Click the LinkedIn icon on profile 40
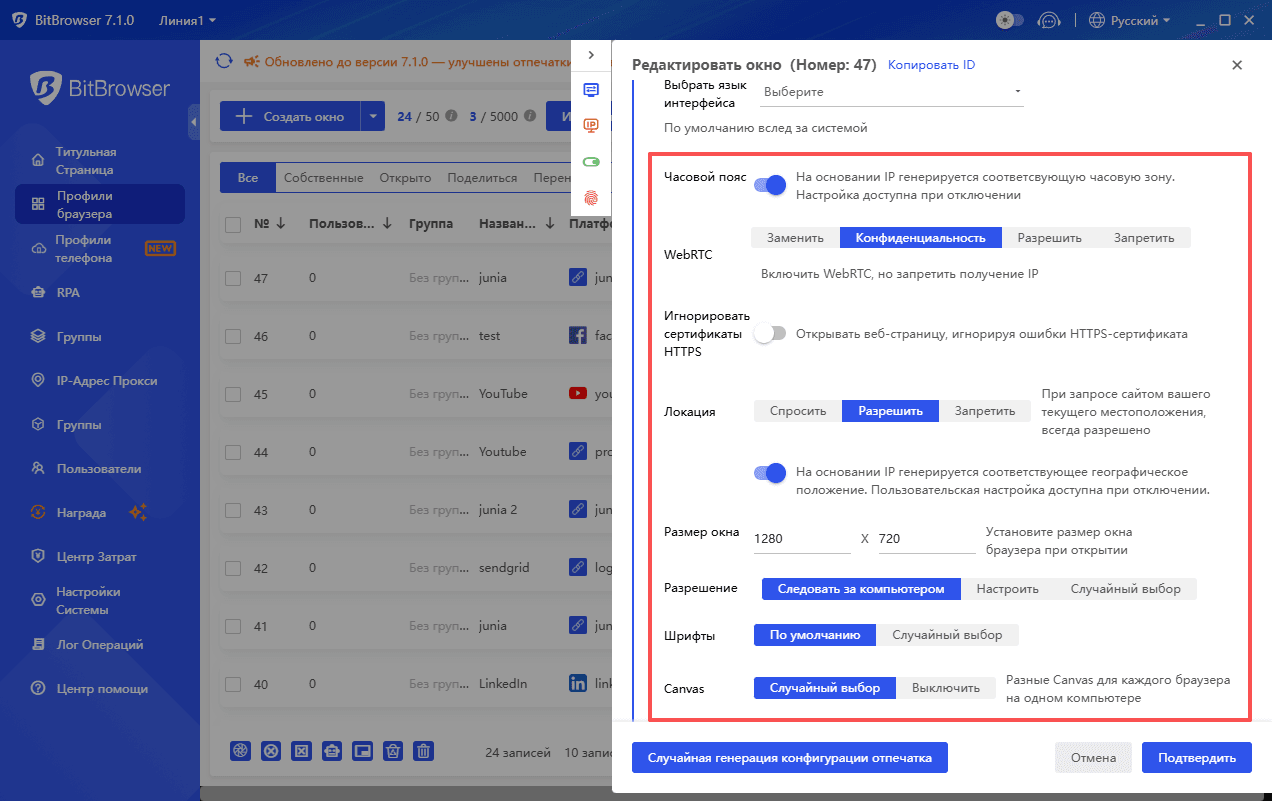The height and width of the screenshot is (801, 1272). [x=578, y=683]
